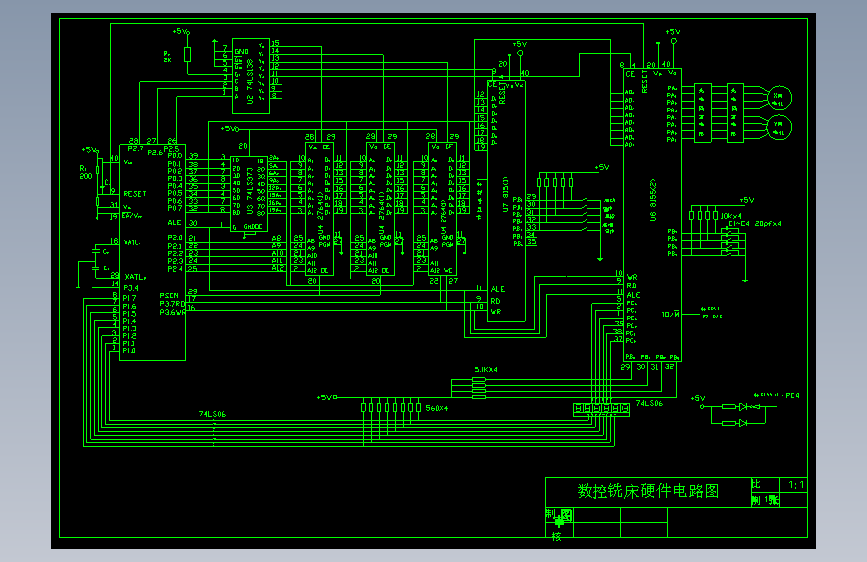Click the P1.4 pin label
Image resolution: width=867 pixels, height=562 pixels.
pyautogui.click(x=129, y=321)
